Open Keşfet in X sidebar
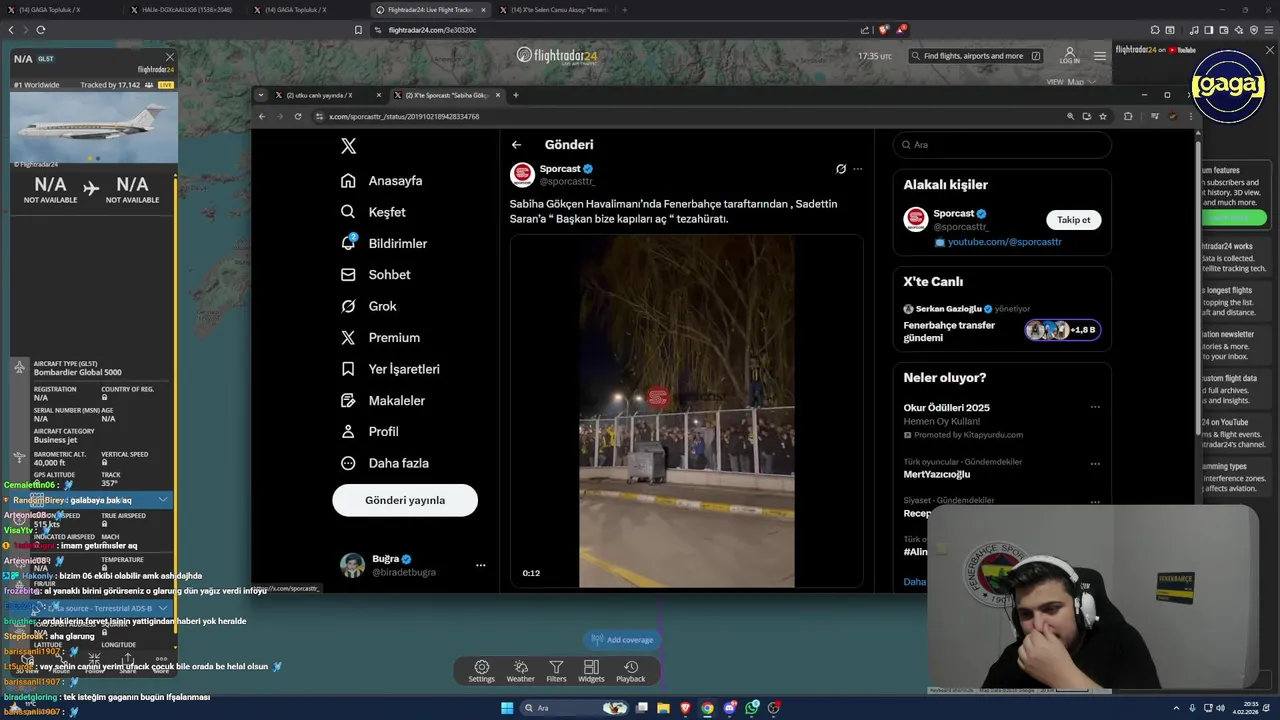The width and height of the screenshot is (1280, 720). (373, 212)
